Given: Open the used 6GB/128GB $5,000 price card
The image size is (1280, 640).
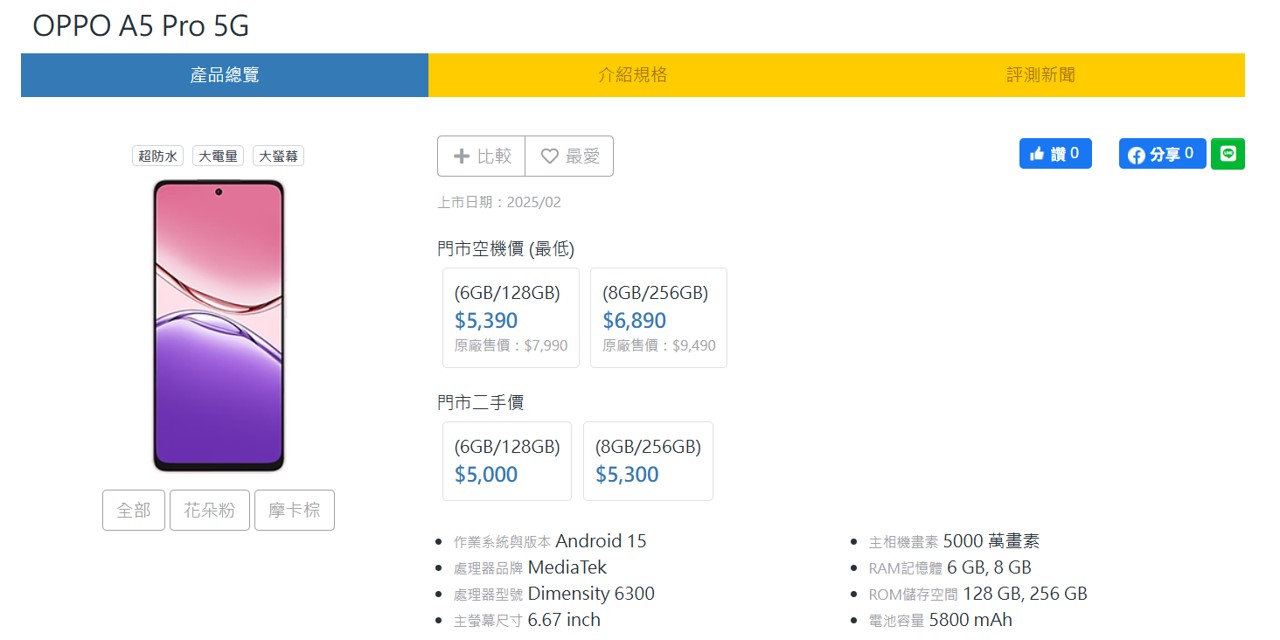Looking at the screenshot, I should click(507, 461).
